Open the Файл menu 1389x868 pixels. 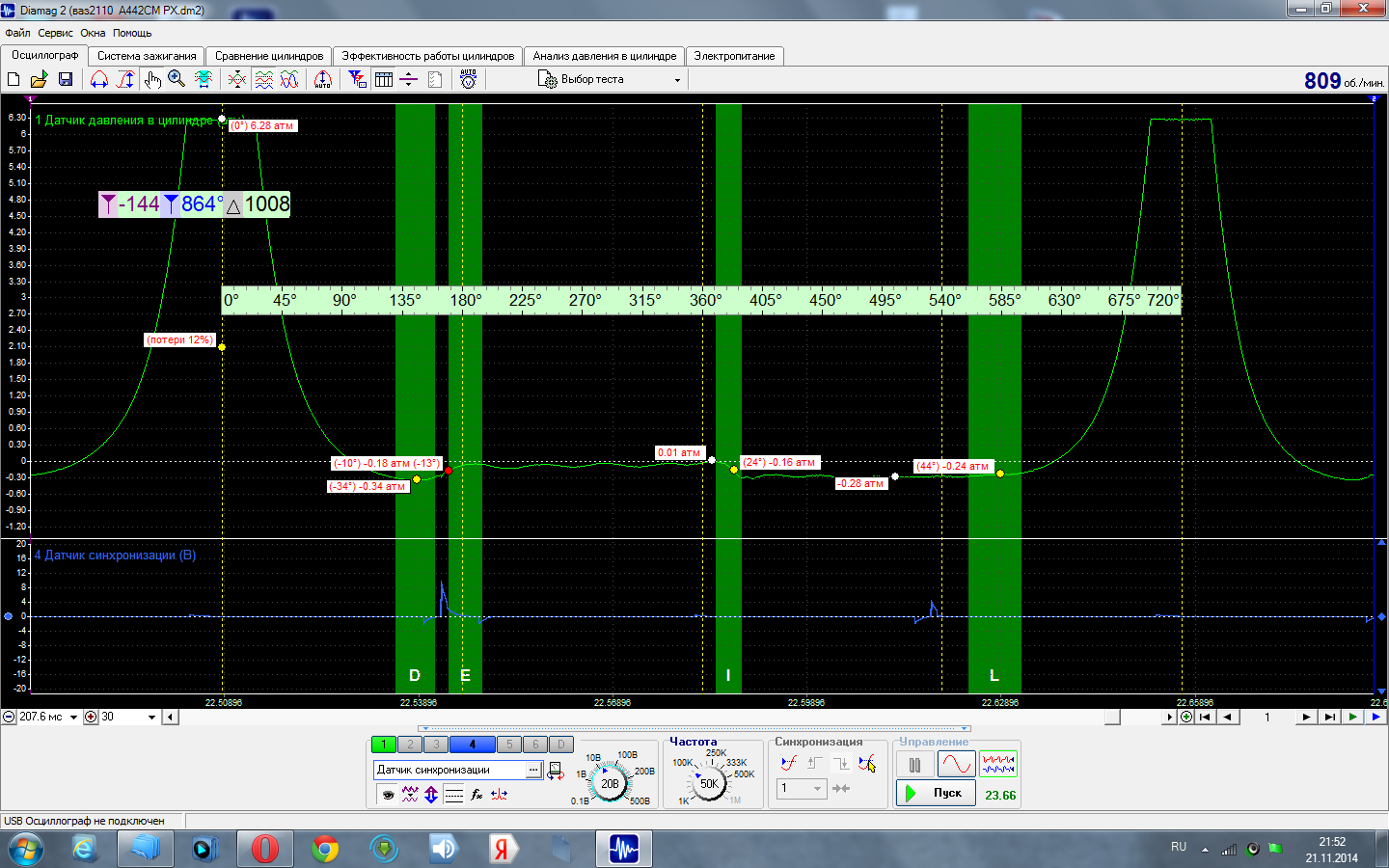[x=17, y=33]
